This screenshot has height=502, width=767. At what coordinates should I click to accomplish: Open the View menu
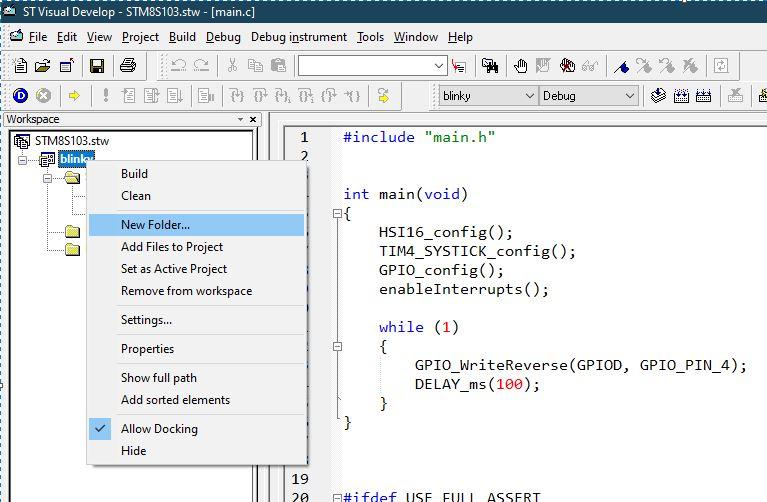(99, 37)
